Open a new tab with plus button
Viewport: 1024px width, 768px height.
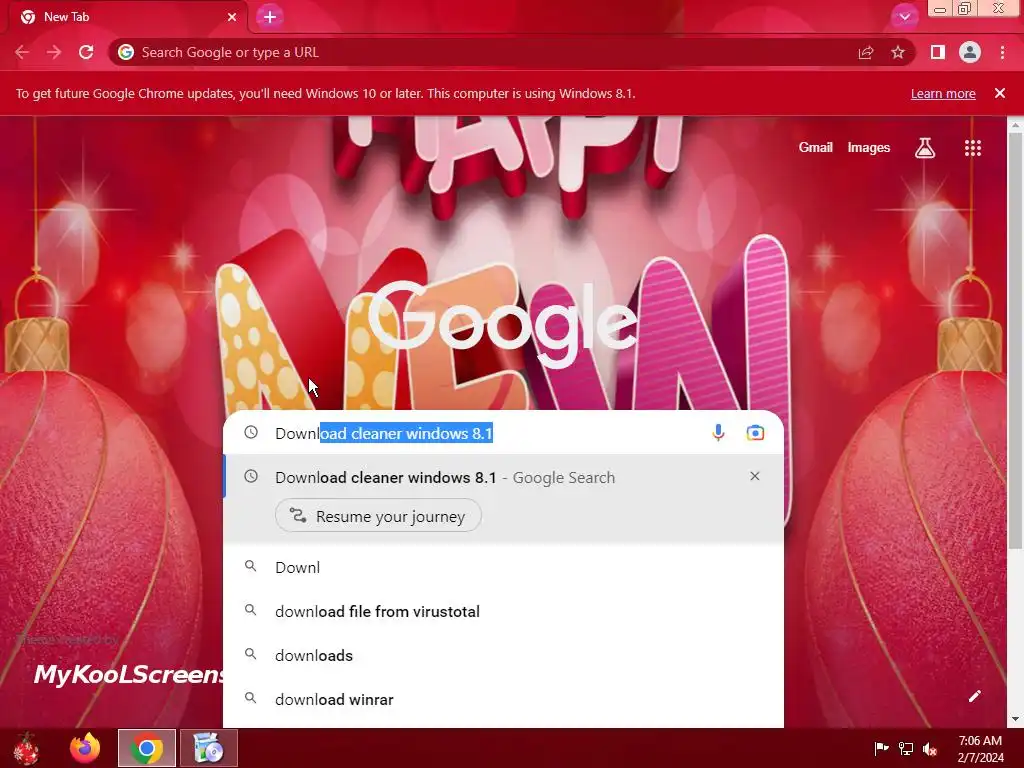[x=270, y=17]
